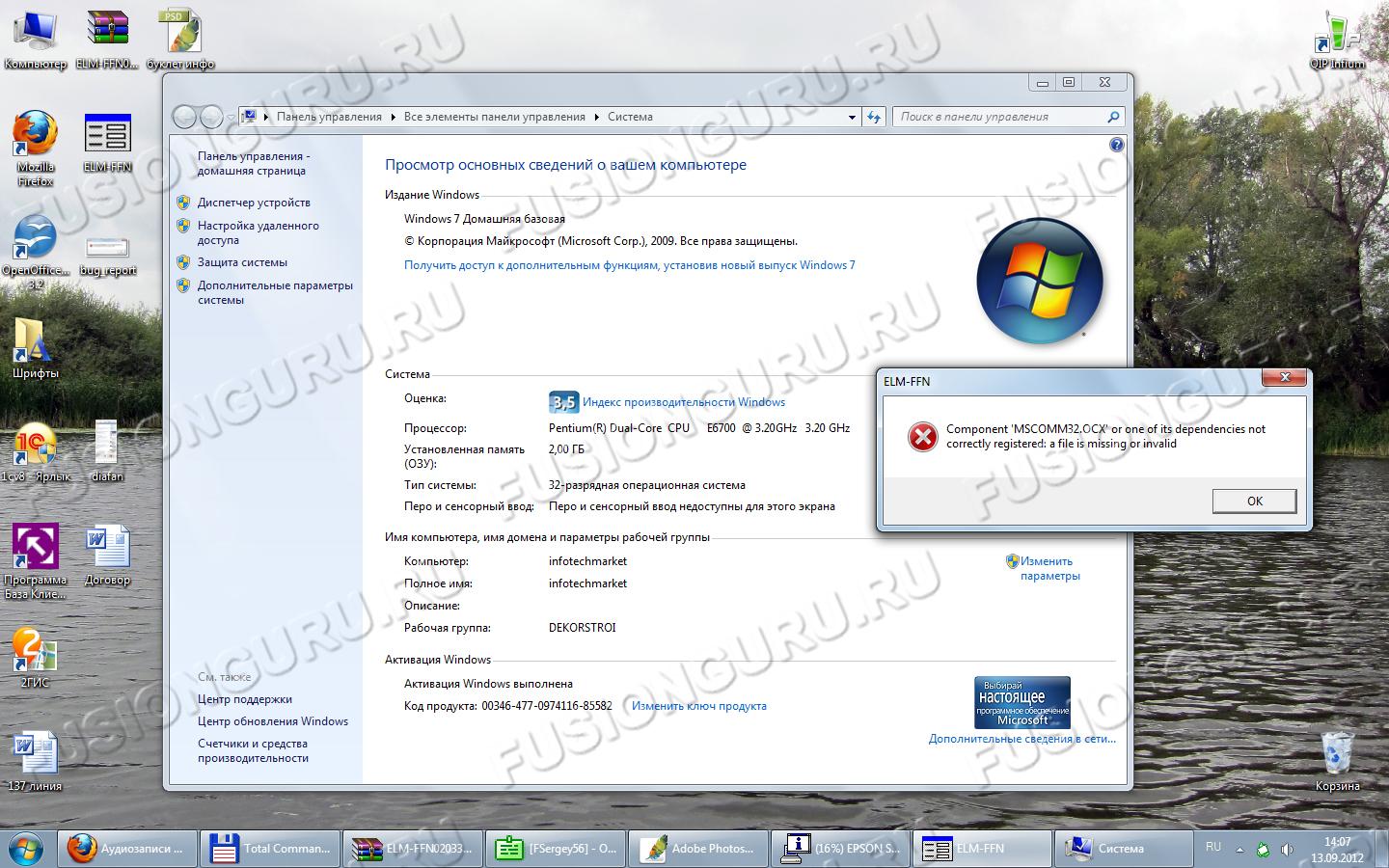Open the ELM-FFN0 WinRAR archive on desktop
Viewport: 1389px width, 868px height.
click(107, 39)
